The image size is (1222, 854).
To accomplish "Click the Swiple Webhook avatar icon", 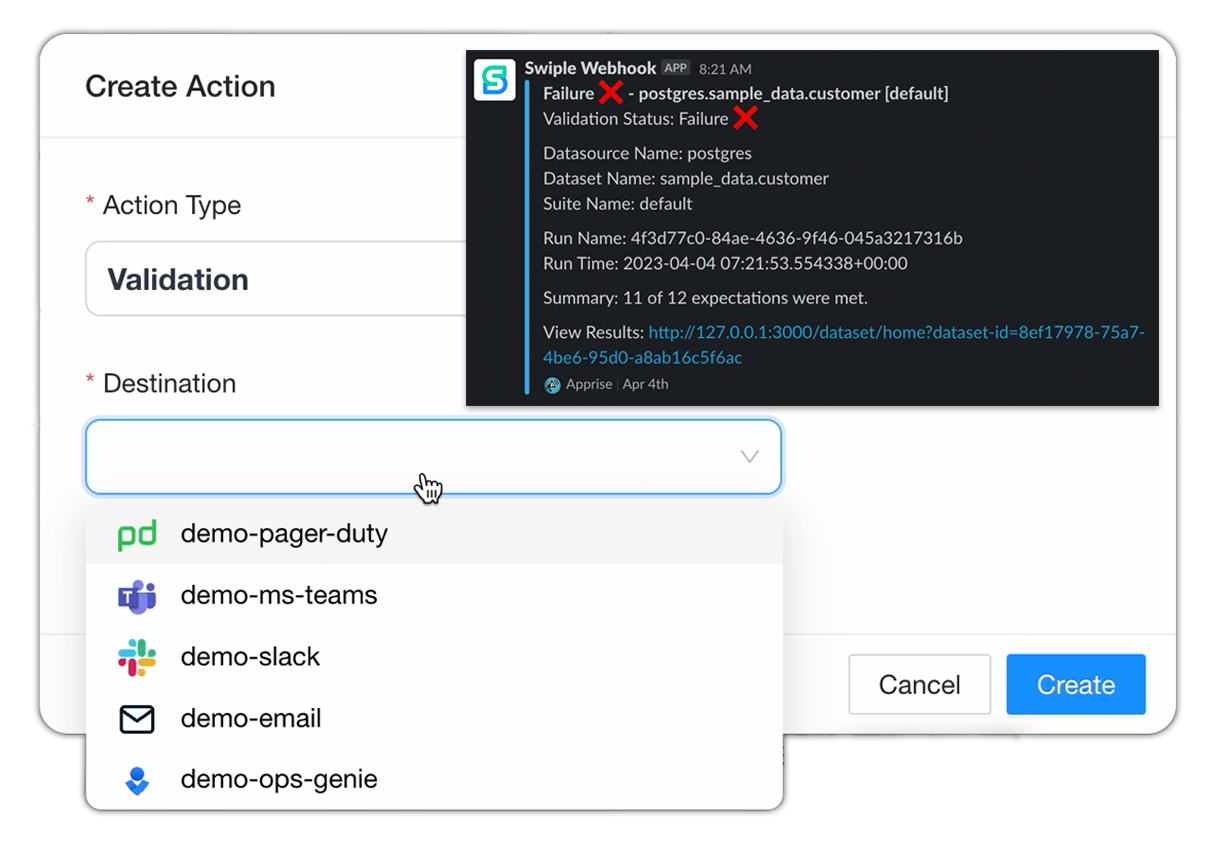I will [495, 79].
